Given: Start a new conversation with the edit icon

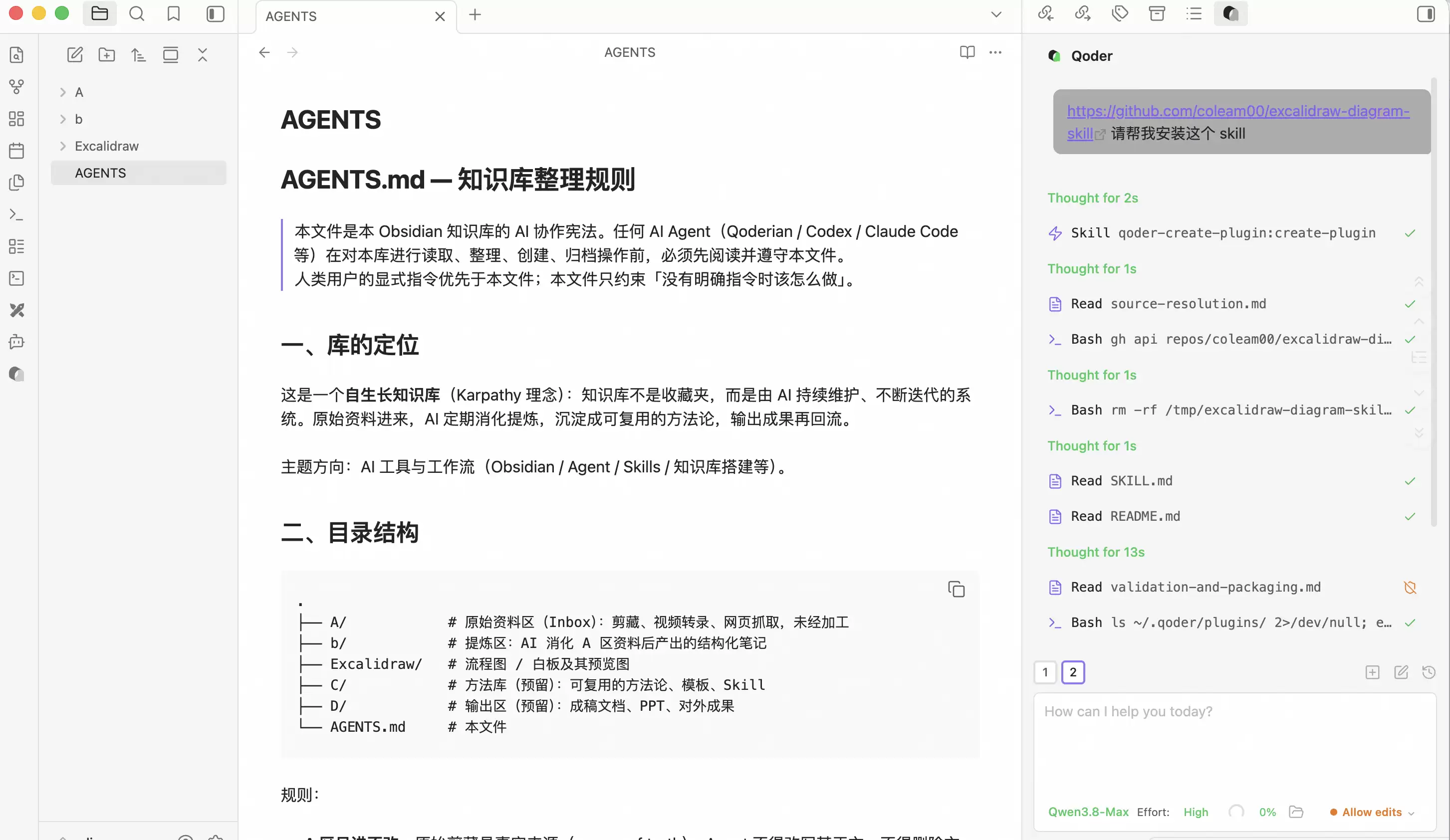Looking at the screenshot, I should 1401,672.
